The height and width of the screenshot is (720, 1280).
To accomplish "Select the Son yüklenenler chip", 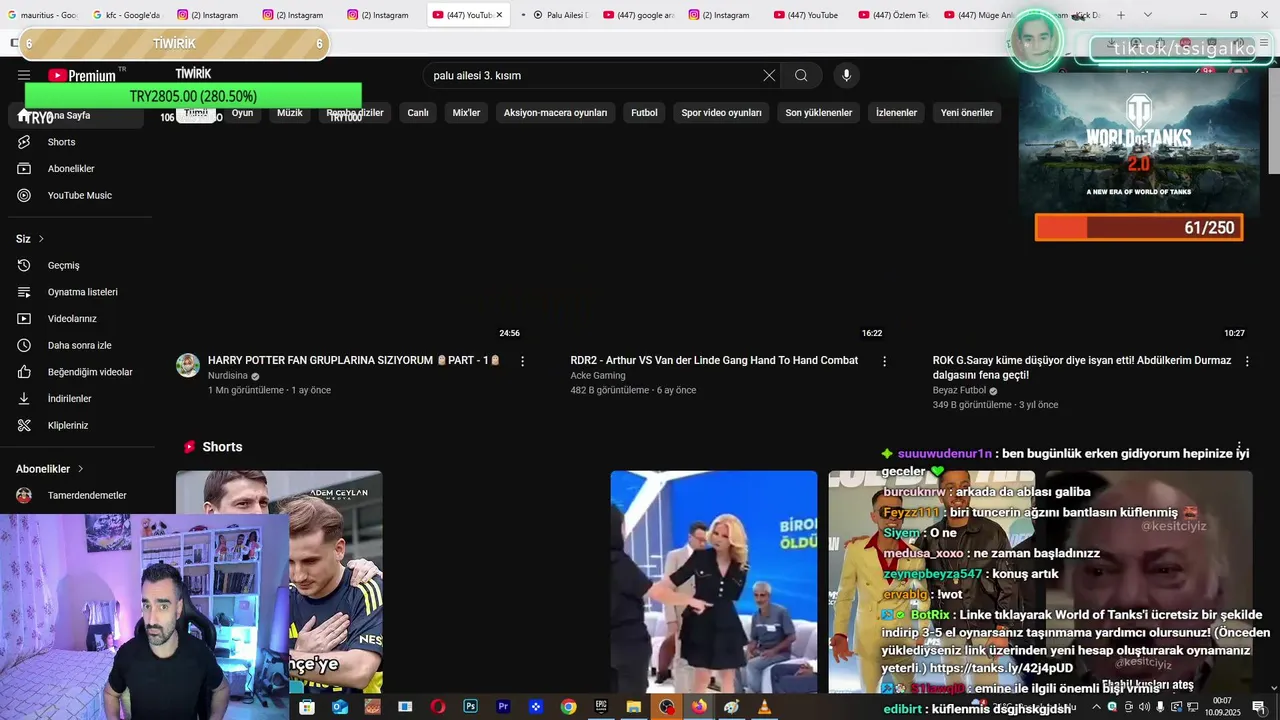I will (x=819, y=113).
